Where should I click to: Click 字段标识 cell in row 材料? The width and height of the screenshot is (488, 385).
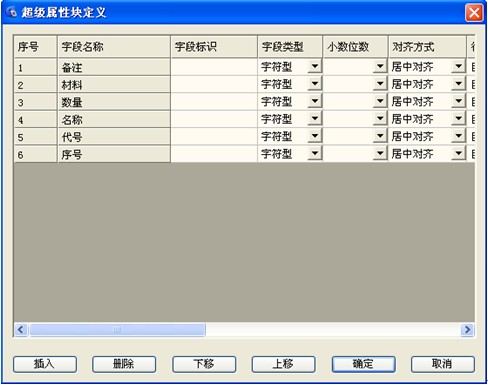(214, 84)
